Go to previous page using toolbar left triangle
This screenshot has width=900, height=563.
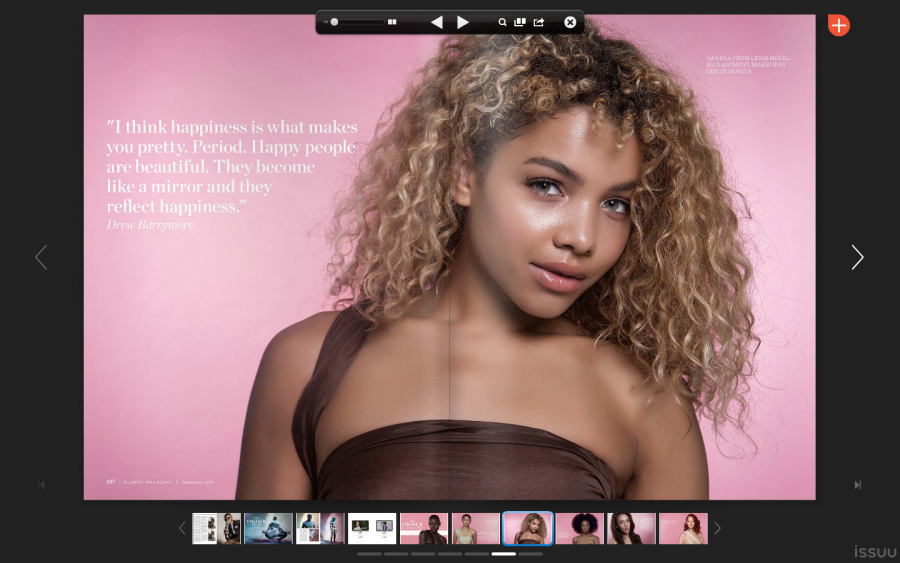pos(436,22)
